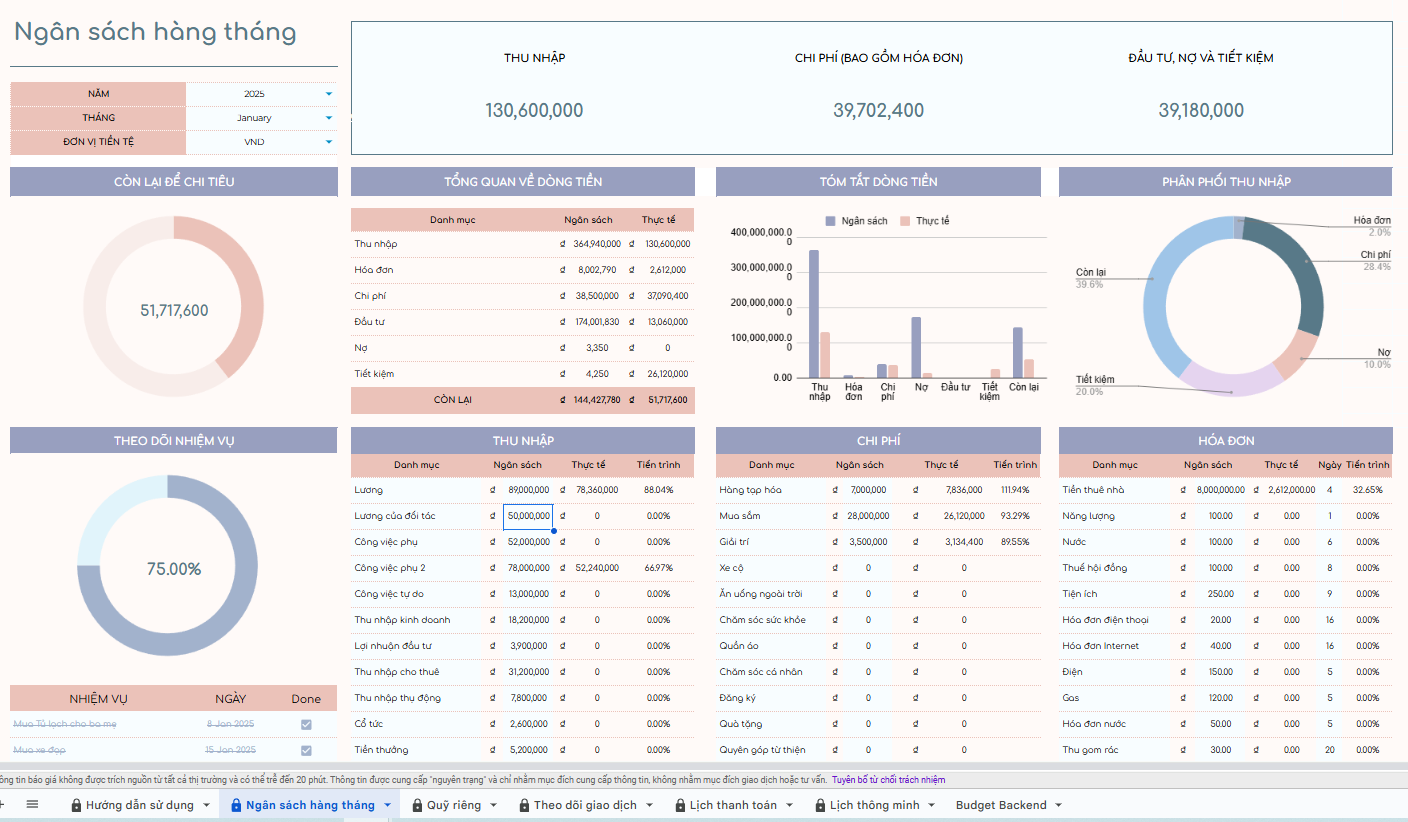The image size is (1408, 822).
Task: Uncheck Done for Mua Tủ lạnh cho ba mẹ
Action: point(306,724)
